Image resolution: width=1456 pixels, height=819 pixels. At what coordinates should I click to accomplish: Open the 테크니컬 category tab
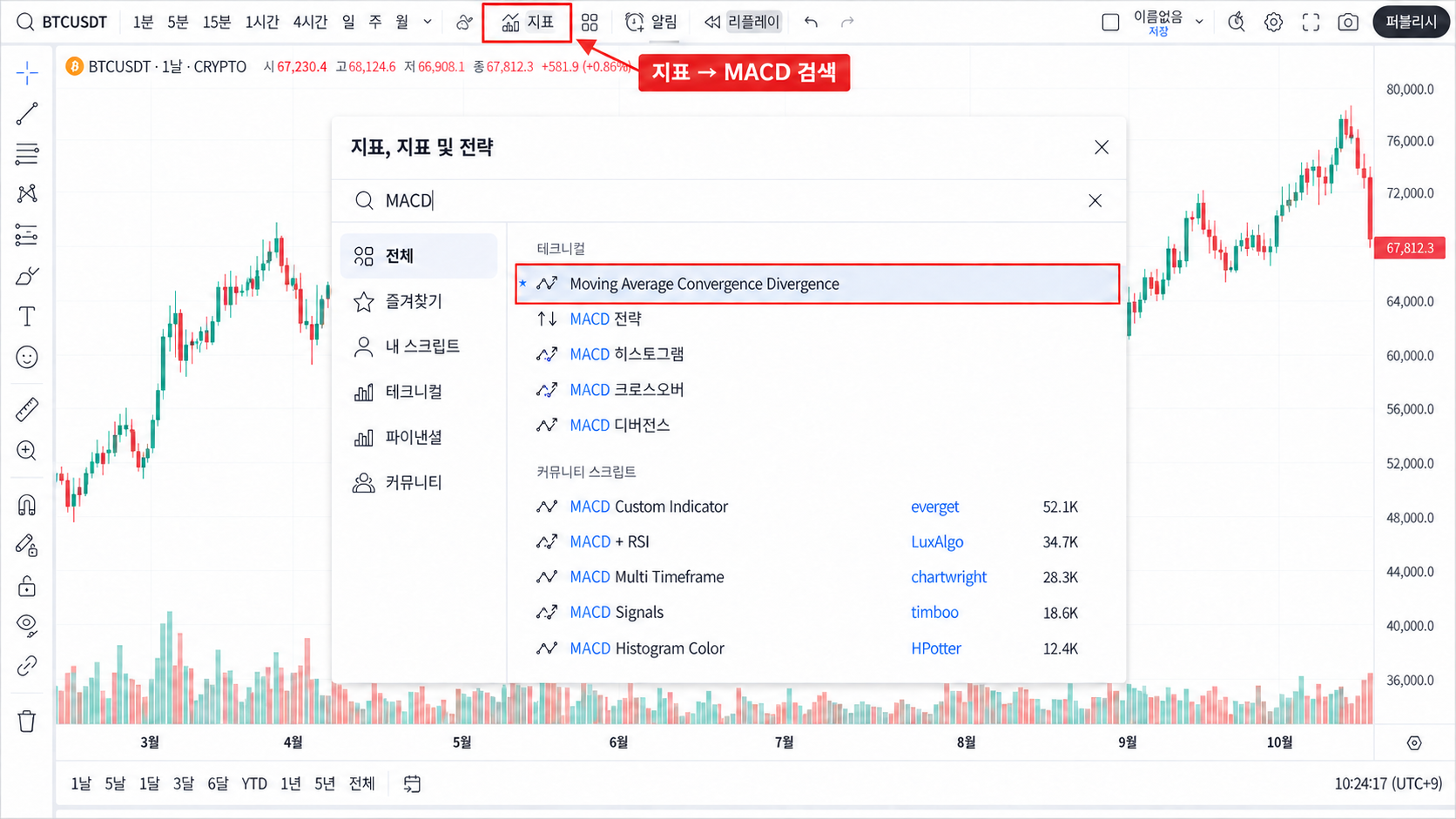pos(419,392)
